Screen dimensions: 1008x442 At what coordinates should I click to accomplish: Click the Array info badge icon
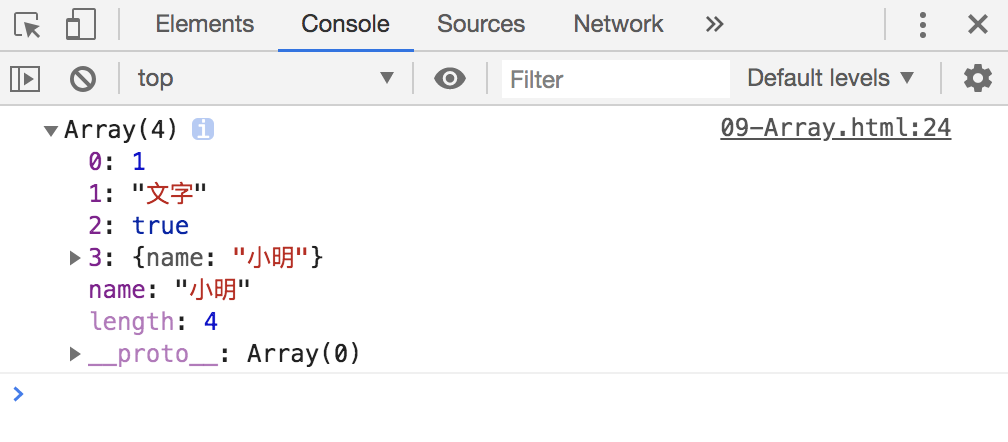click(x=202, y=130)
